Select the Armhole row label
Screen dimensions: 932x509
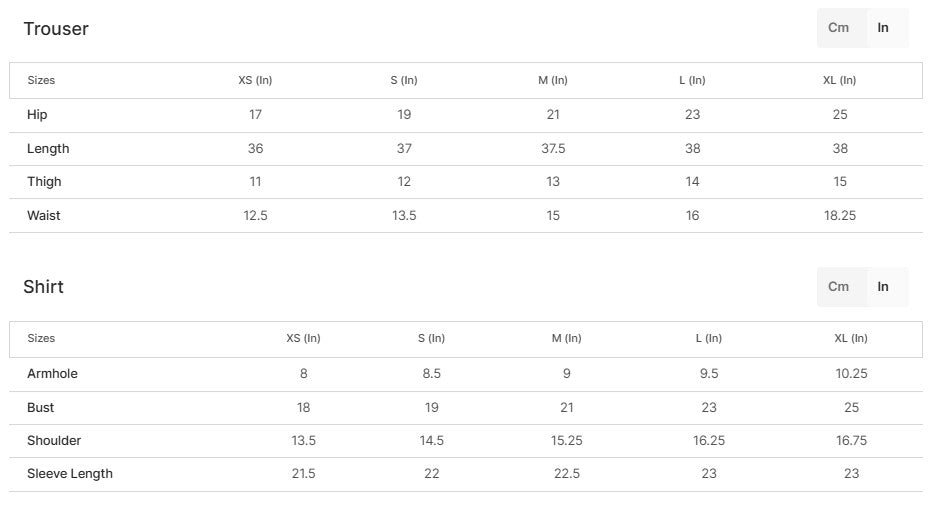point(52,374)
